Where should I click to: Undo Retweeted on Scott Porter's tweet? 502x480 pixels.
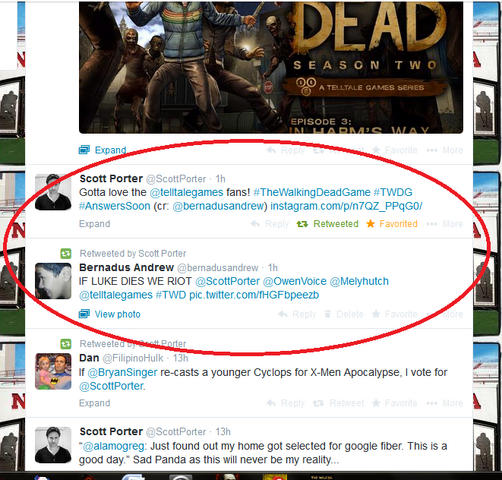tap(328, 224)
